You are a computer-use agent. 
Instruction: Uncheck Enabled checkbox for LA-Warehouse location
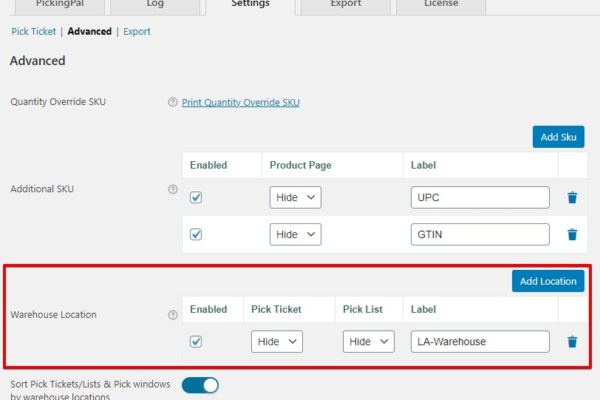[x=196, y=342]
